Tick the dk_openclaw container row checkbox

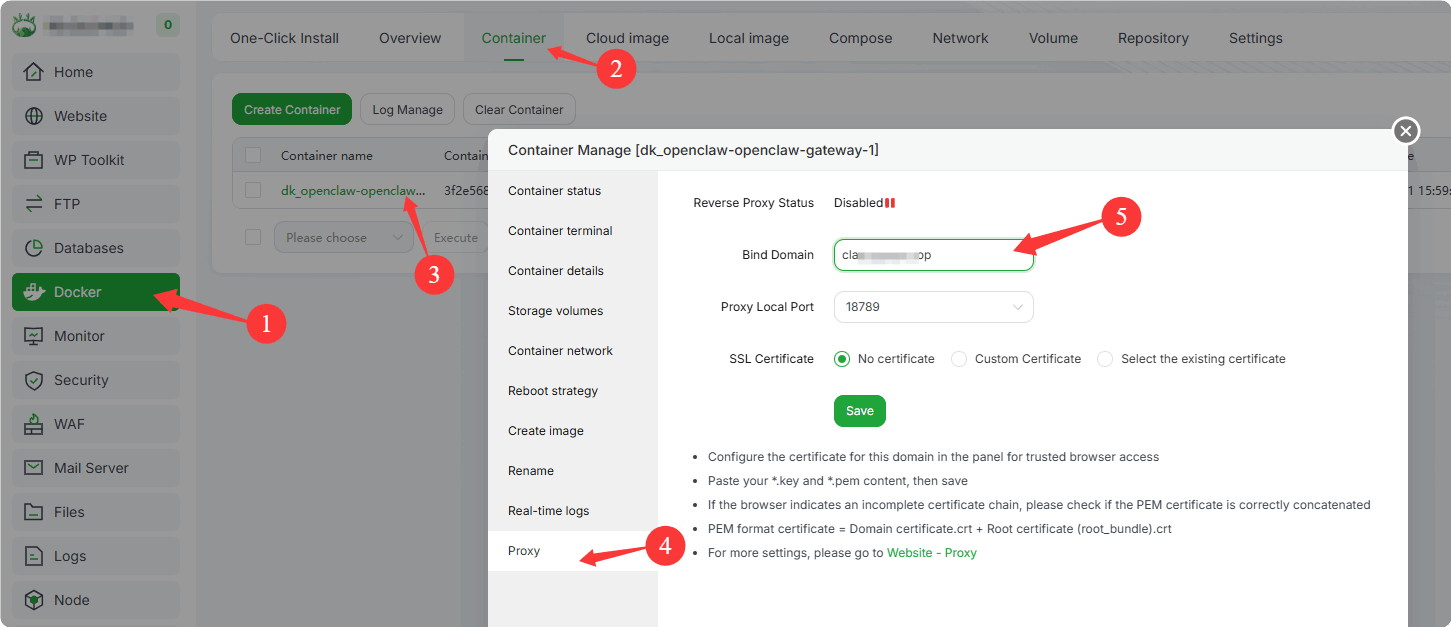[253, 190]
